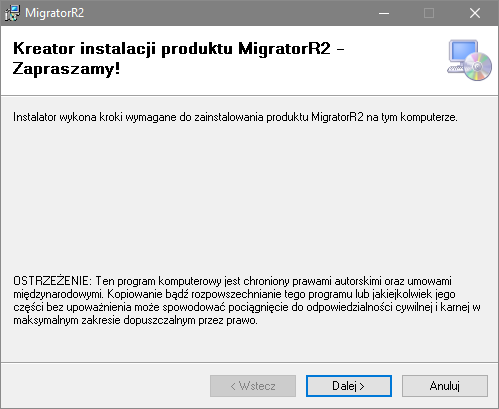This screenshot has height=409, width=499.
Task: Proceed with the Dalej > button
Action: (x=349, y=386)
